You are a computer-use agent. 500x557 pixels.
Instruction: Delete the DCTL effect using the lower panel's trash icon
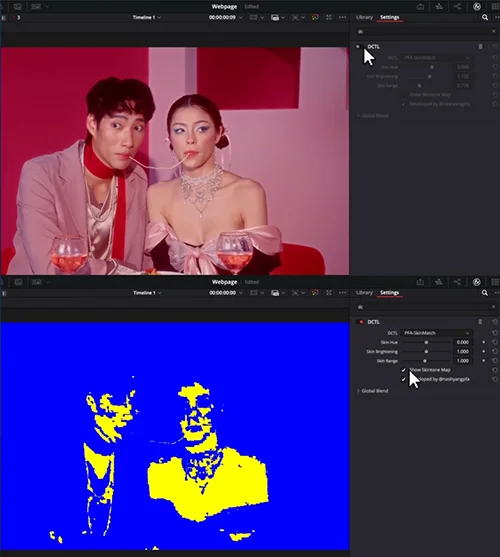coord(480,322)
